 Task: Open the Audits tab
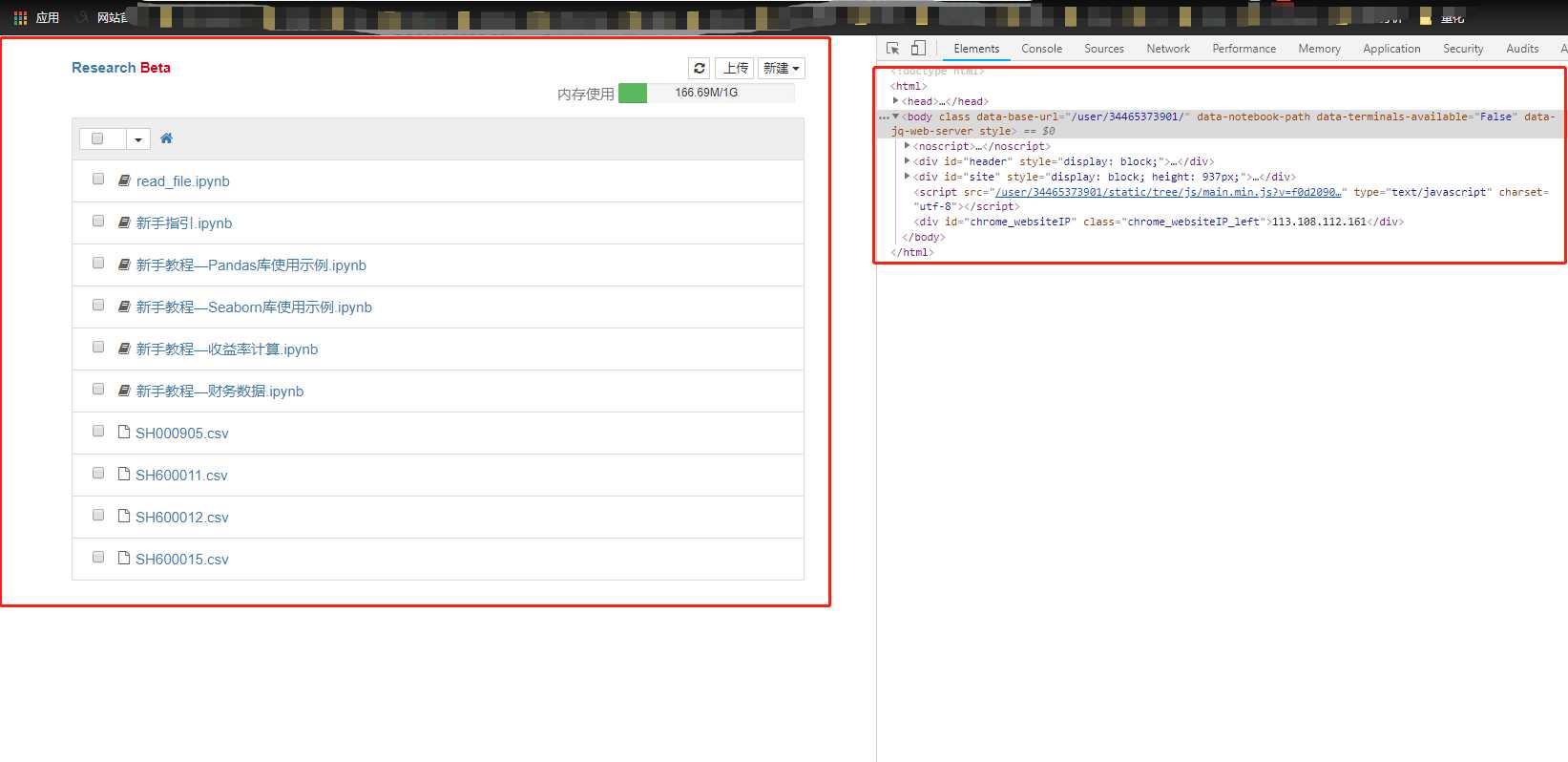[x=1522, y=49]
